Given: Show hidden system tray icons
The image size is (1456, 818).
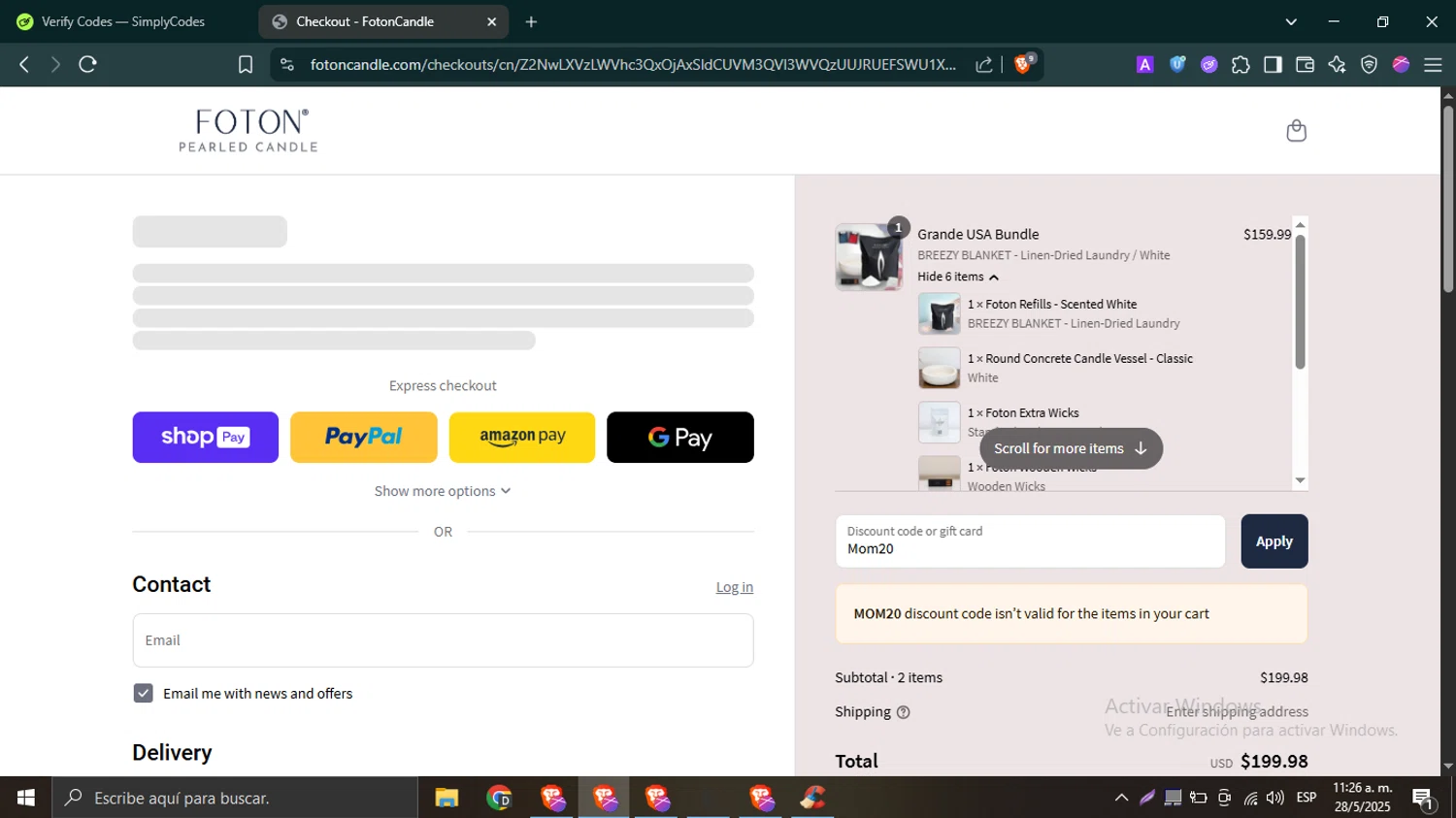Looking at the screenshot, I should [x=1121, y=798].
